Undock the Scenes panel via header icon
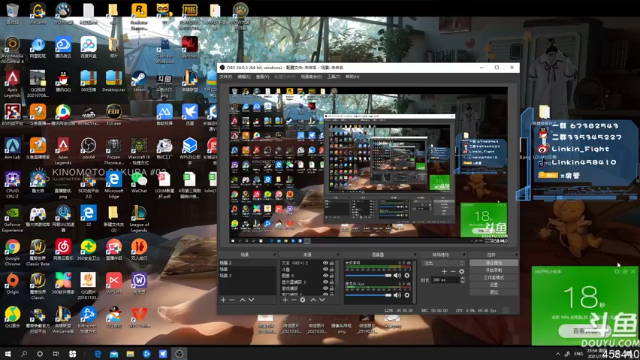 pyautogui.click(x=274, y=254)
